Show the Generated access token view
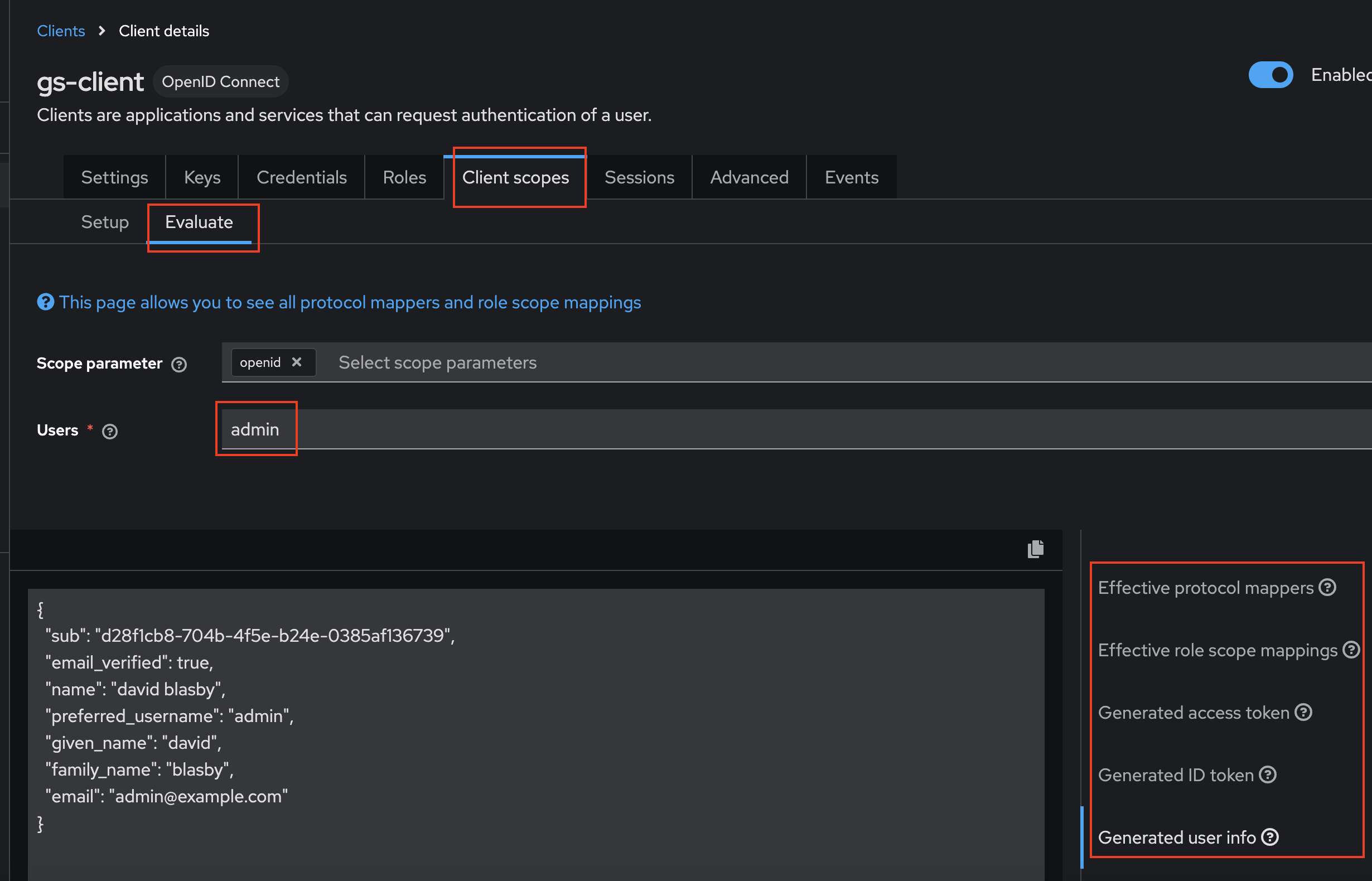 pyautogui.click(x=1193, y=713)
